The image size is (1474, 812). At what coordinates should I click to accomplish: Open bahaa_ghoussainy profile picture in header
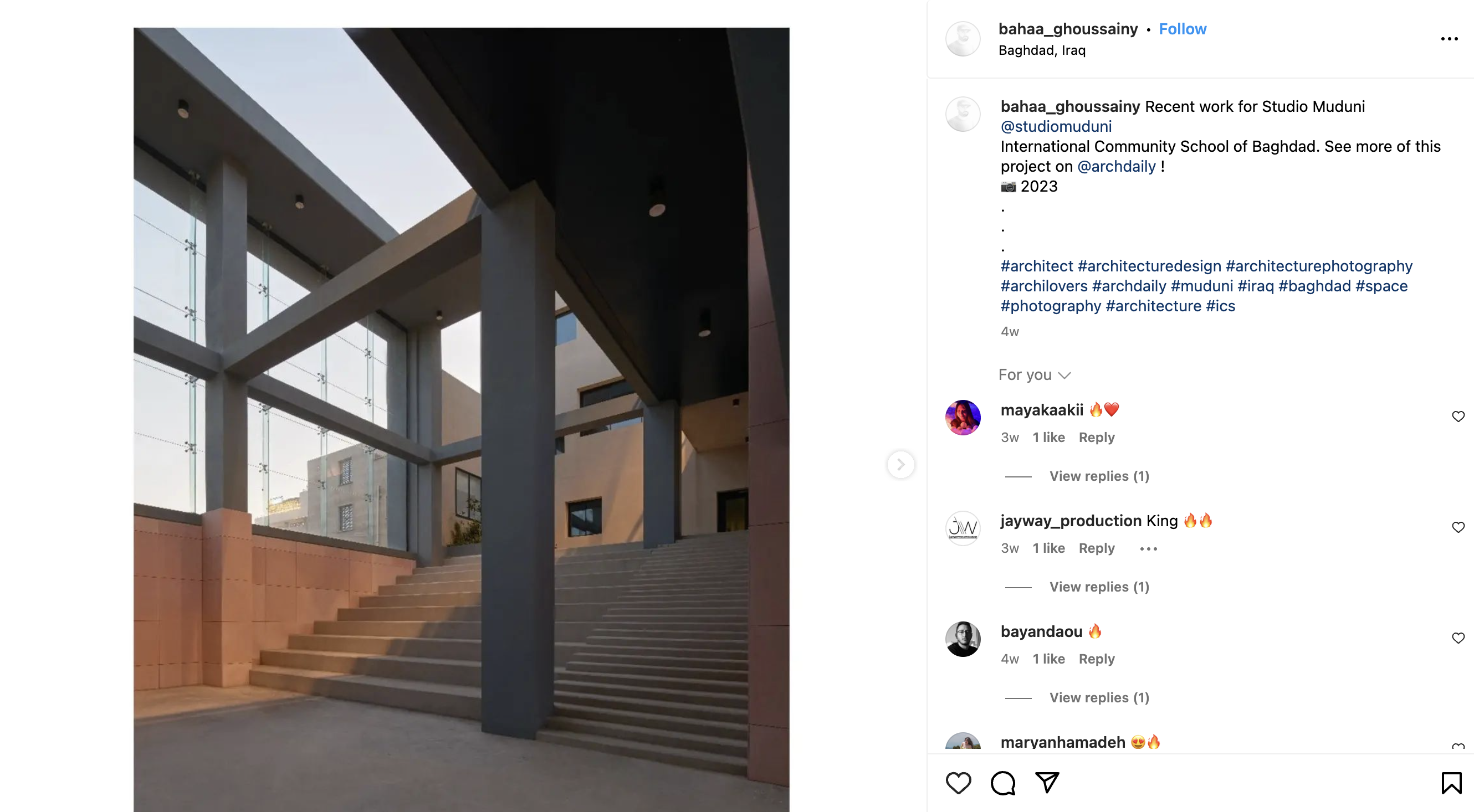pos(963,39)
